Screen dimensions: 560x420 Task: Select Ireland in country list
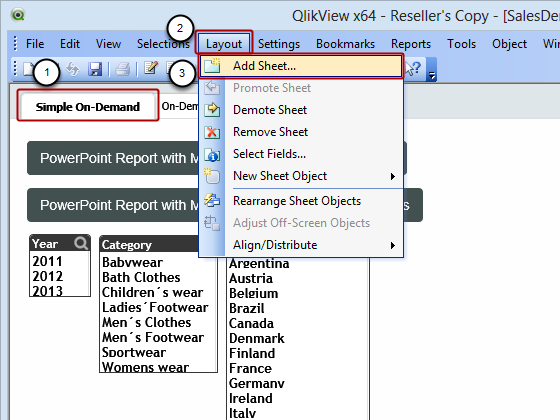click(297, 398)
